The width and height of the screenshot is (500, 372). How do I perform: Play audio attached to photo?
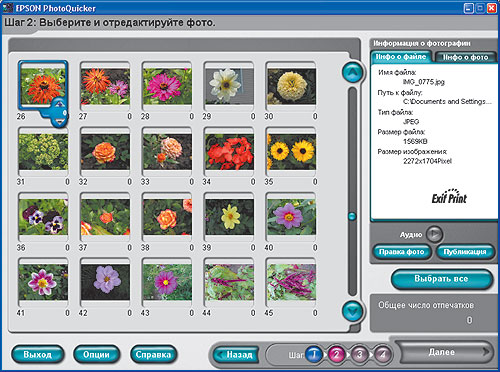(434, 234)
